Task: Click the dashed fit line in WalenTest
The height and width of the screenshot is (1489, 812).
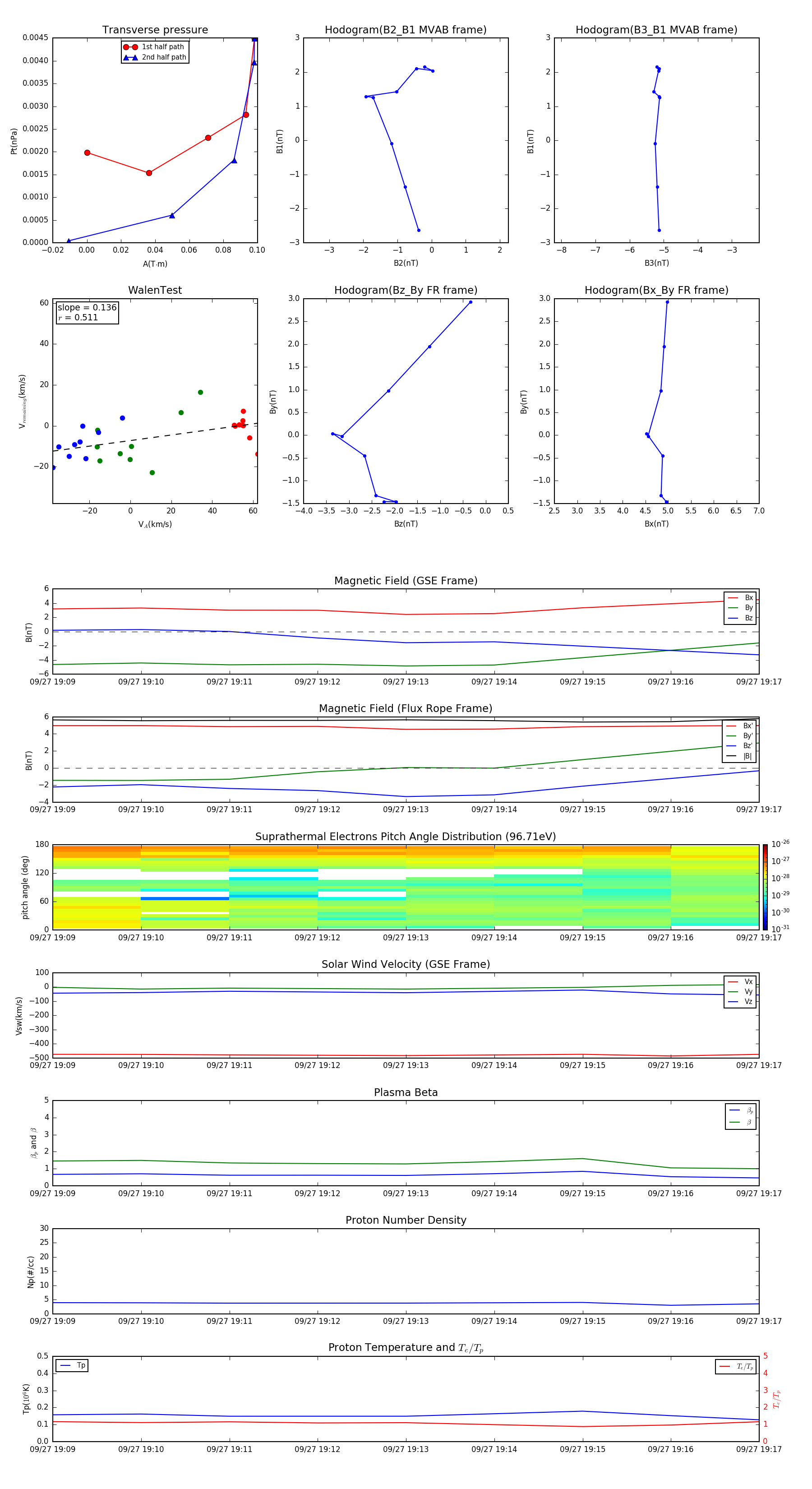Action: [x=155, y=438]
